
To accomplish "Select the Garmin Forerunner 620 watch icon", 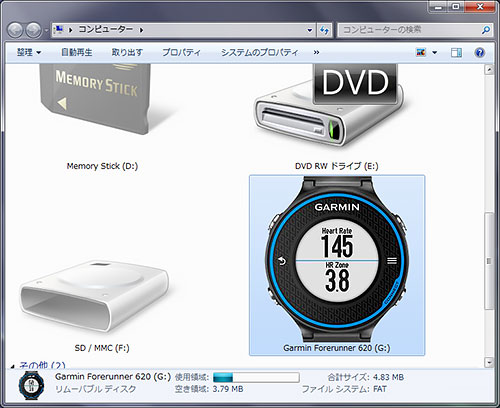I will (337, 260).
